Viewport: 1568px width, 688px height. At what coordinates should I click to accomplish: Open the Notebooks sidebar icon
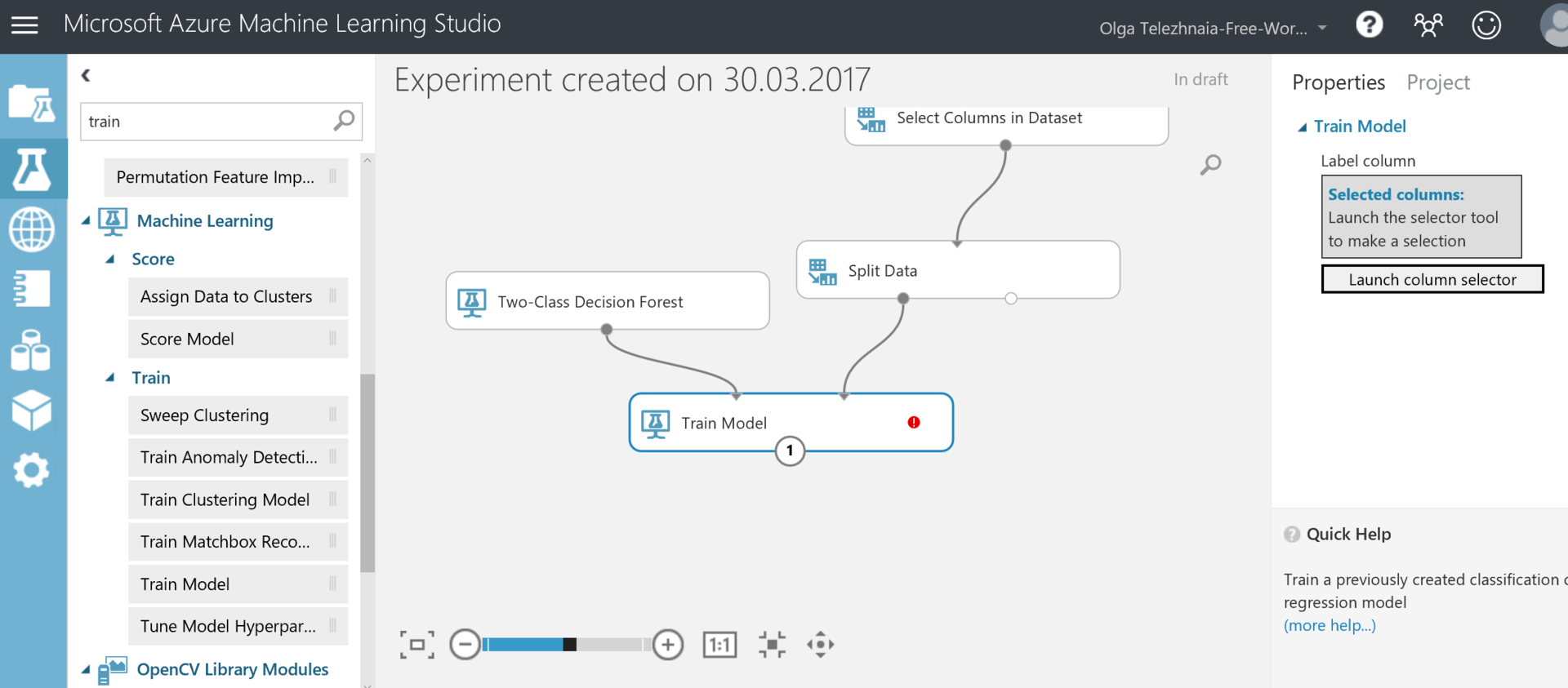click(x=32, y=289)
